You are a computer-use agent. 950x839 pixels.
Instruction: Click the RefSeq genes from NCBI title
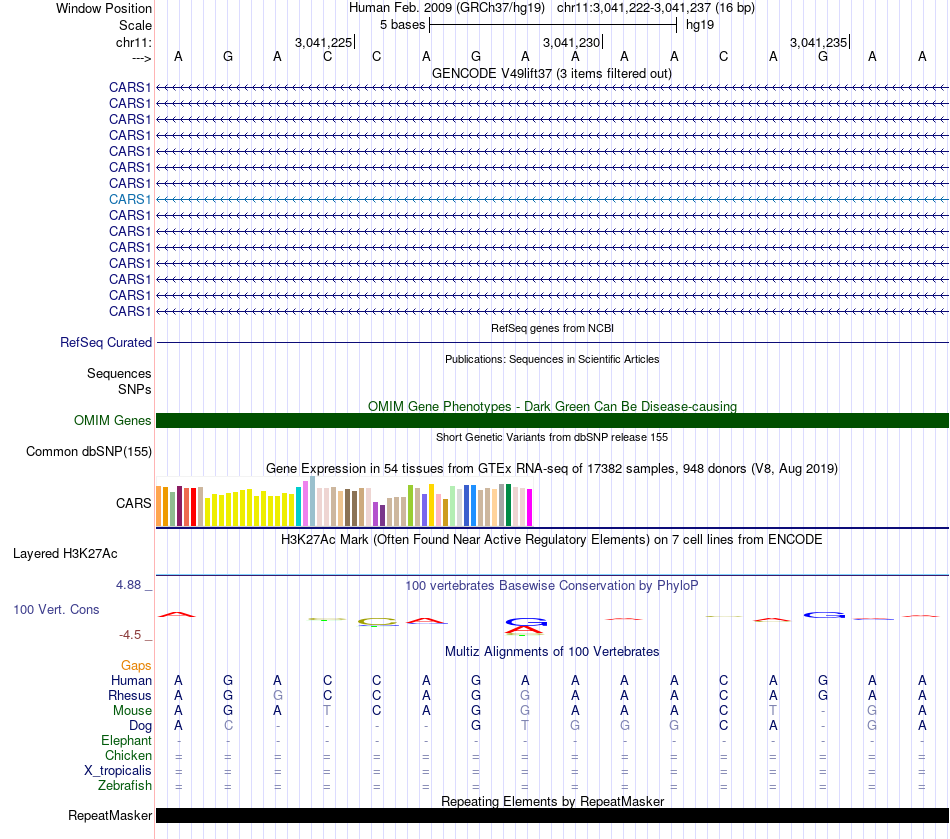(552, 328)
